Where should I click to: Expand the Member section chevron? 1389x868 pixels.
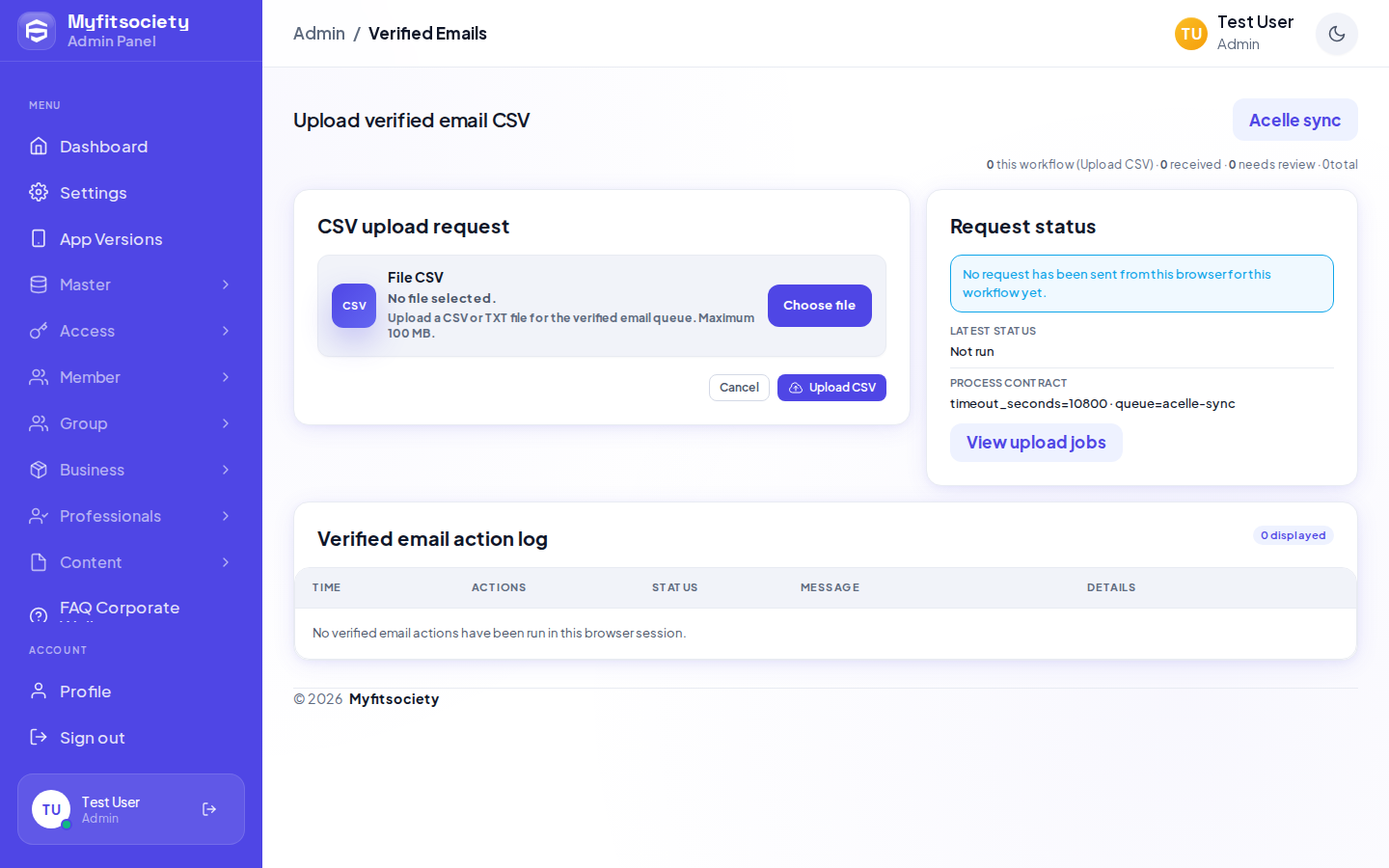click(x=226, y=377)
